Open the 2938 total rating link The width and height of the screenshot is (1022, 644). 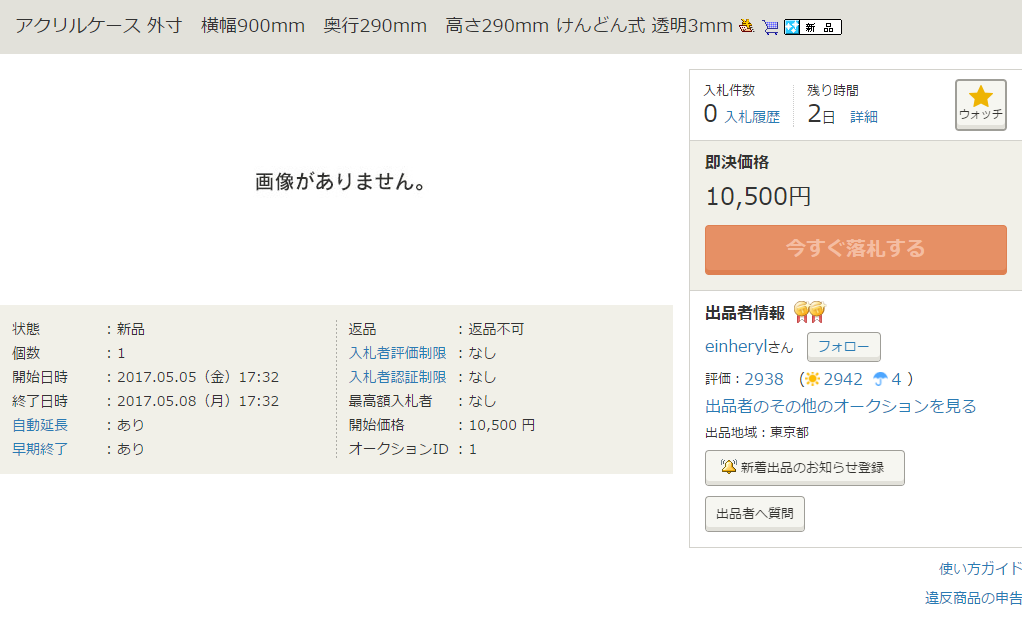pyautogui.click(x=764, y=379)
